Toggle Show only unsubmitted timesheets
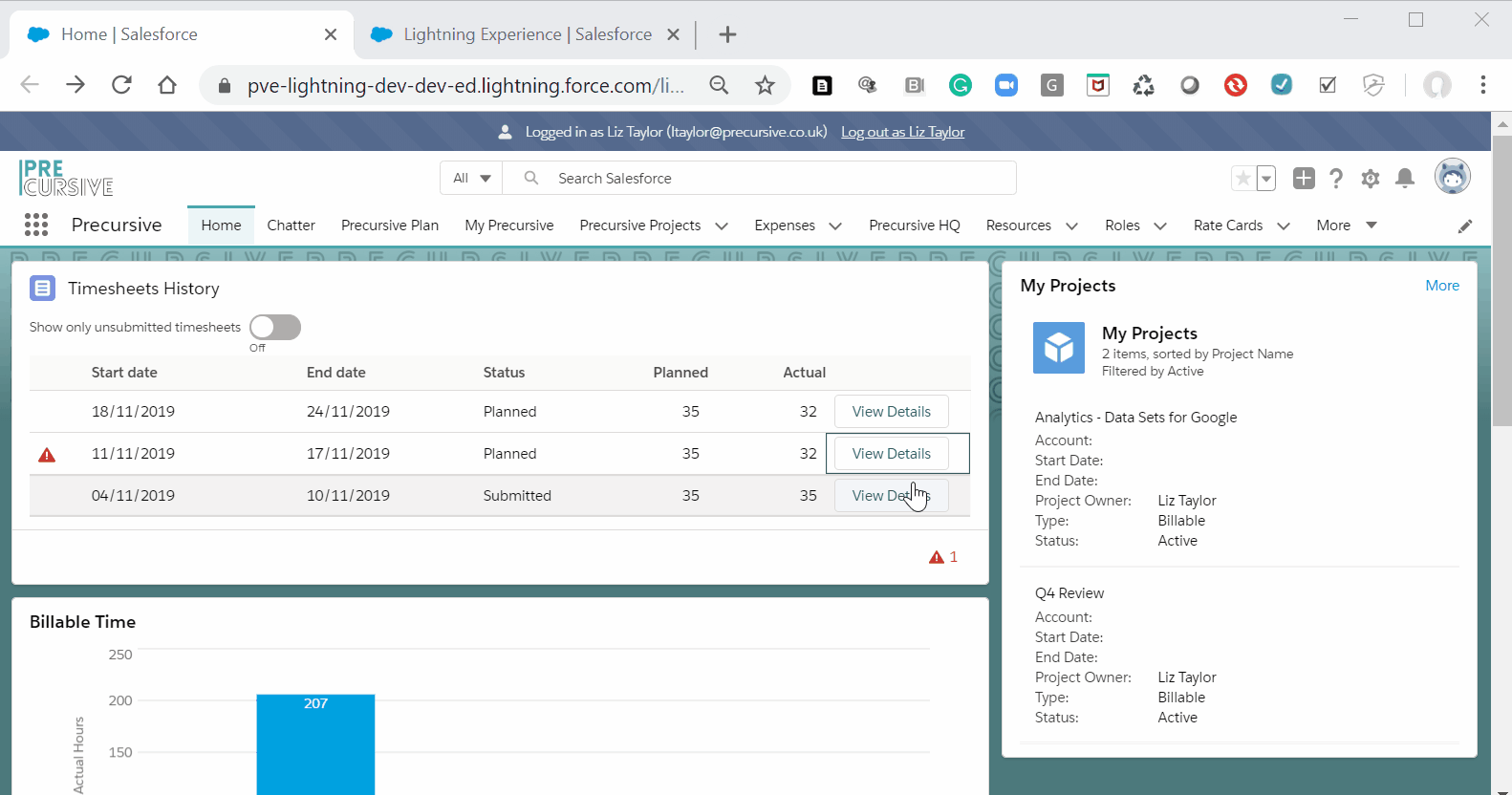Viewport: 1512px width, 795px height. [275, 327]
